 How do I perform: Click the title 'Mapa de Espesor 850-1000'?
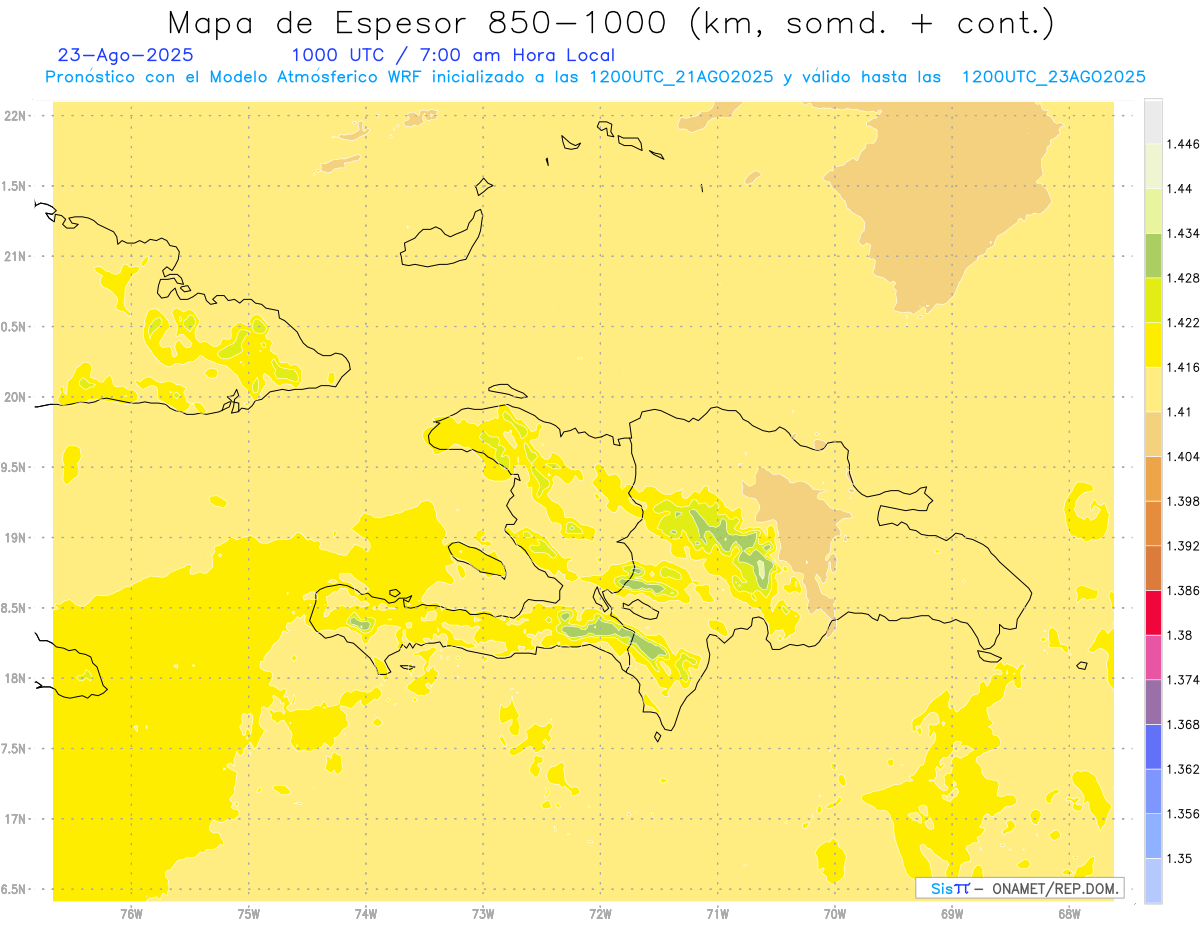(420, 22)
